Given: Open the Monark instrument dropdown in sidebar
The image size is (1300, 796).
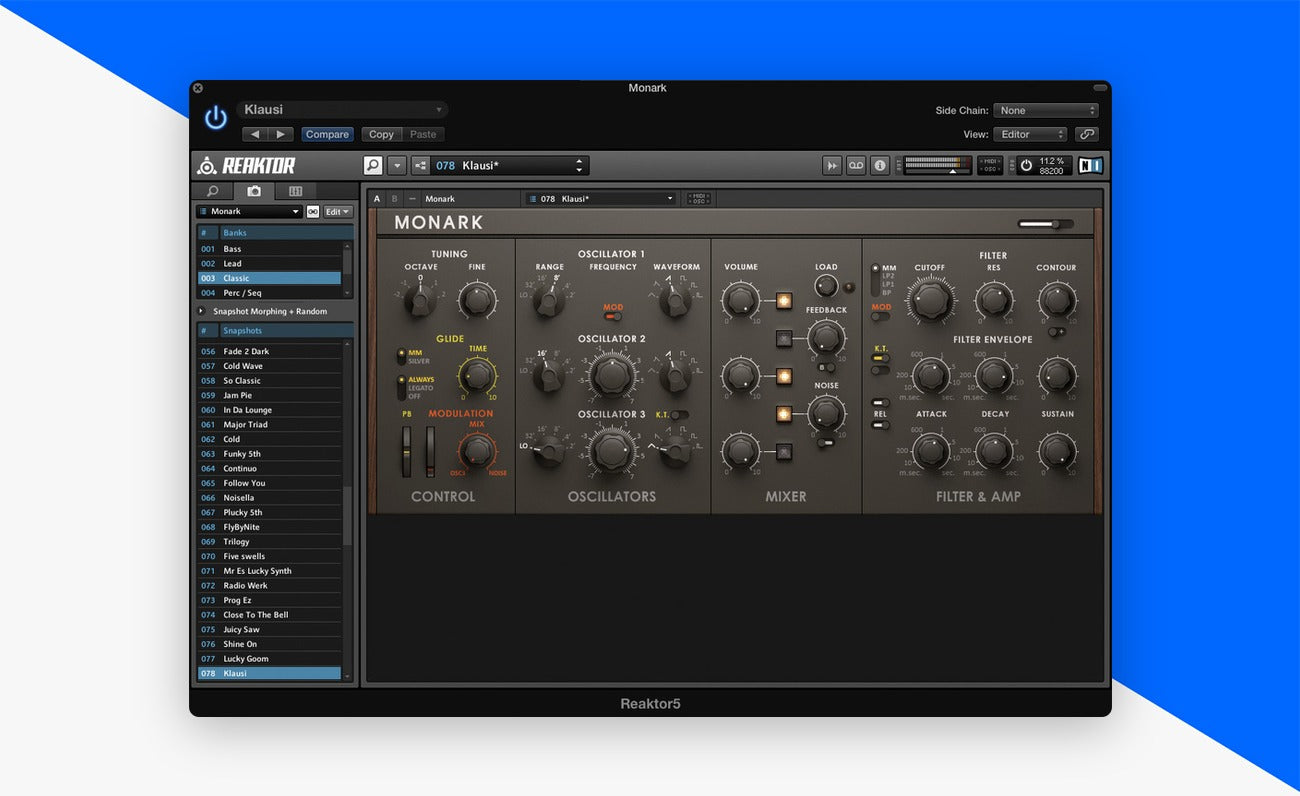Looking at the screenshot, I should (249, 212).
